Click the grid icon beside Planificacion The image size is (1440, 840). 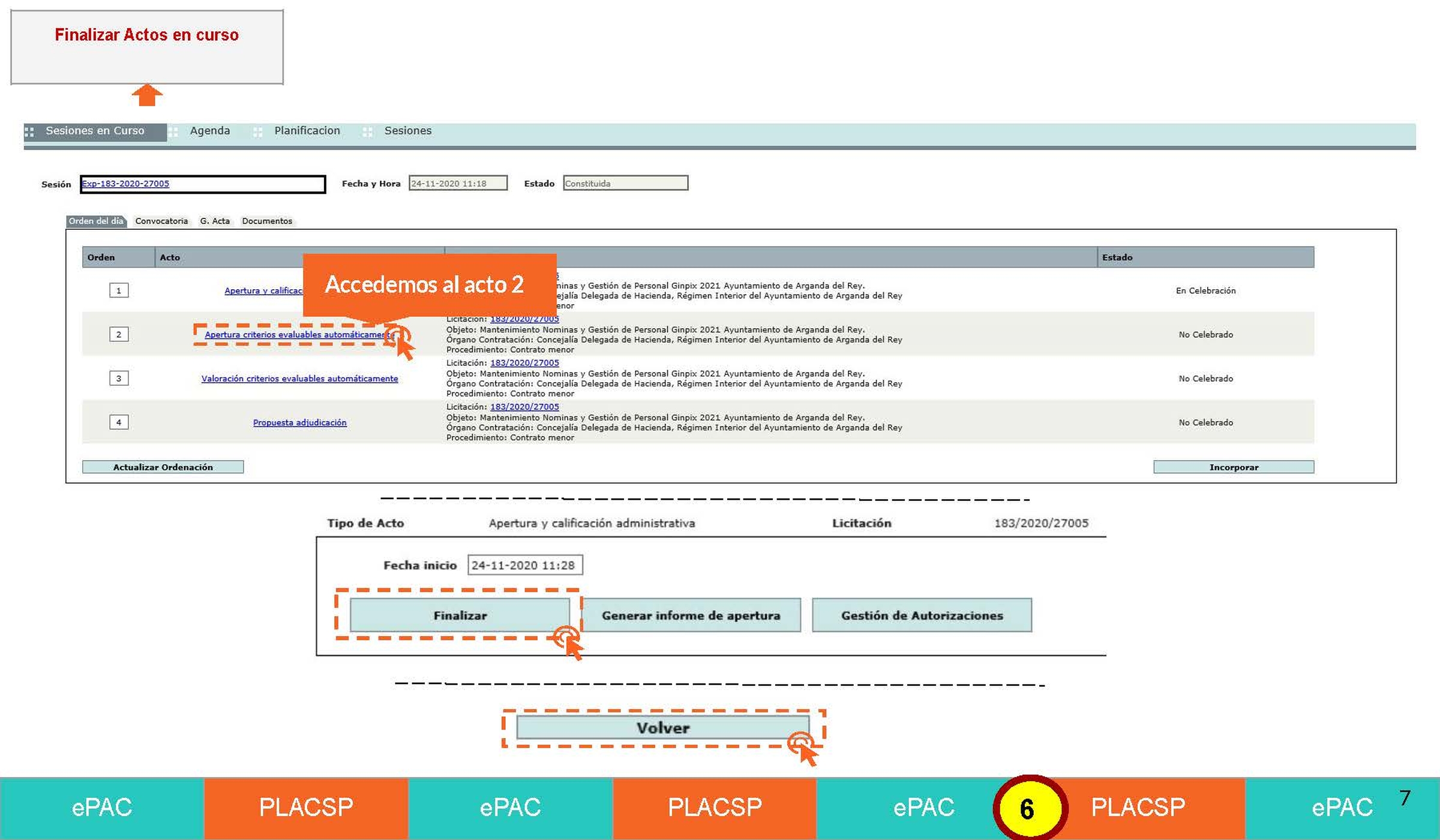click(x=257, y=131)
